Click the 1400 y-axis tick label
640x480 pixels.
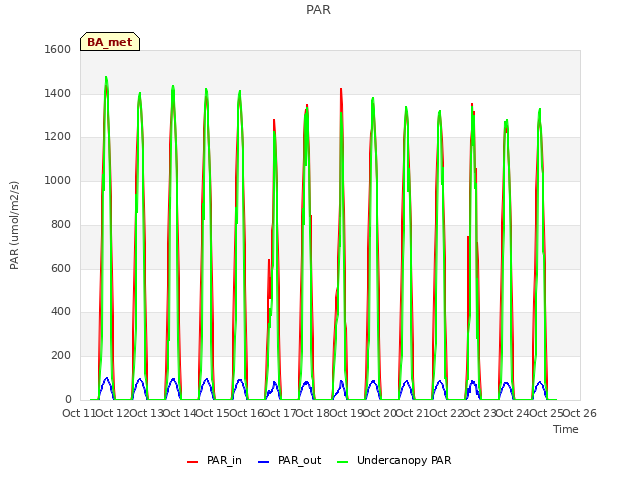tap(58, 93)
